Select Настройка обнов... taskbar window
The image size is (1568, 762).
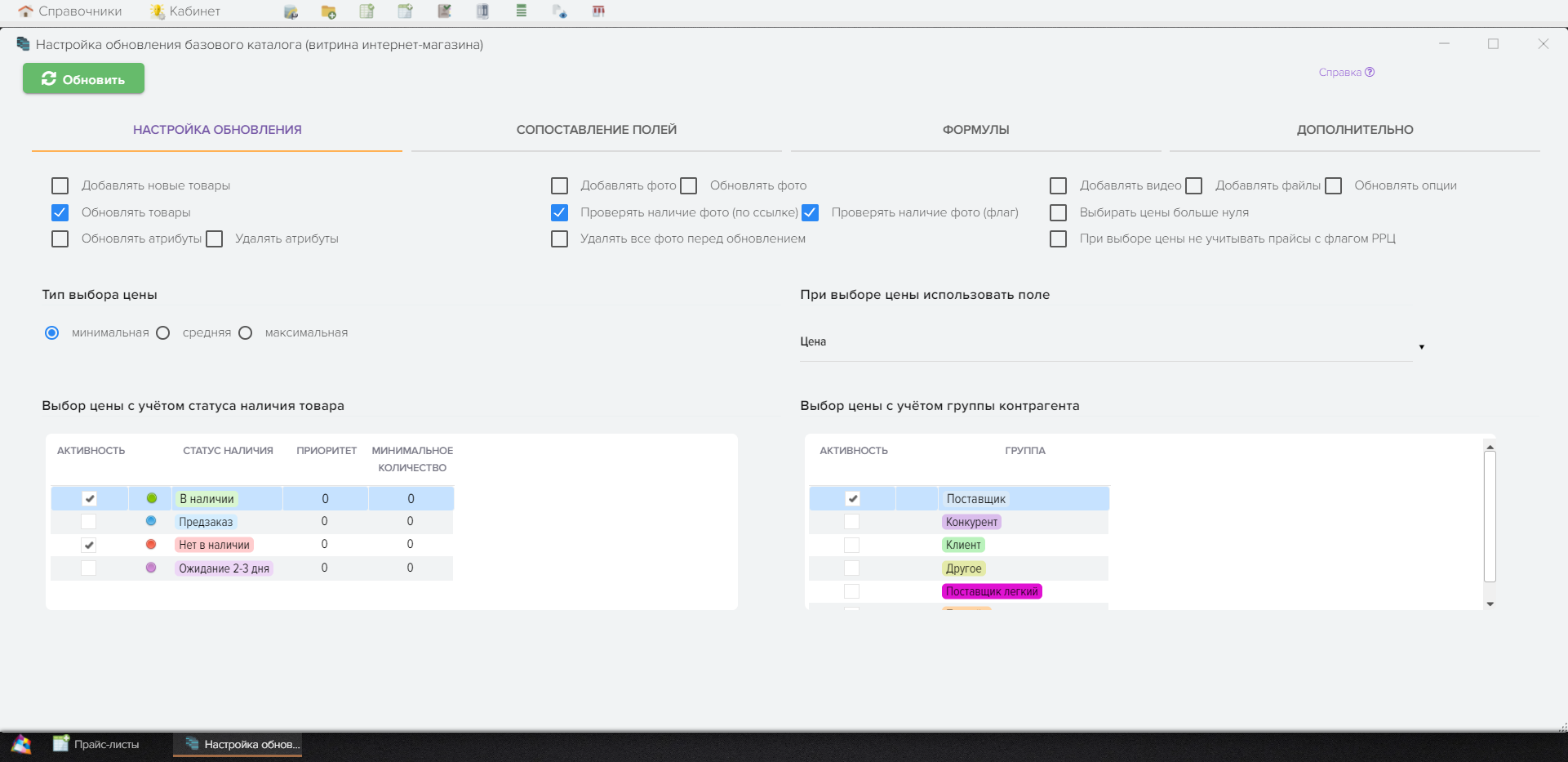[238, 744]
